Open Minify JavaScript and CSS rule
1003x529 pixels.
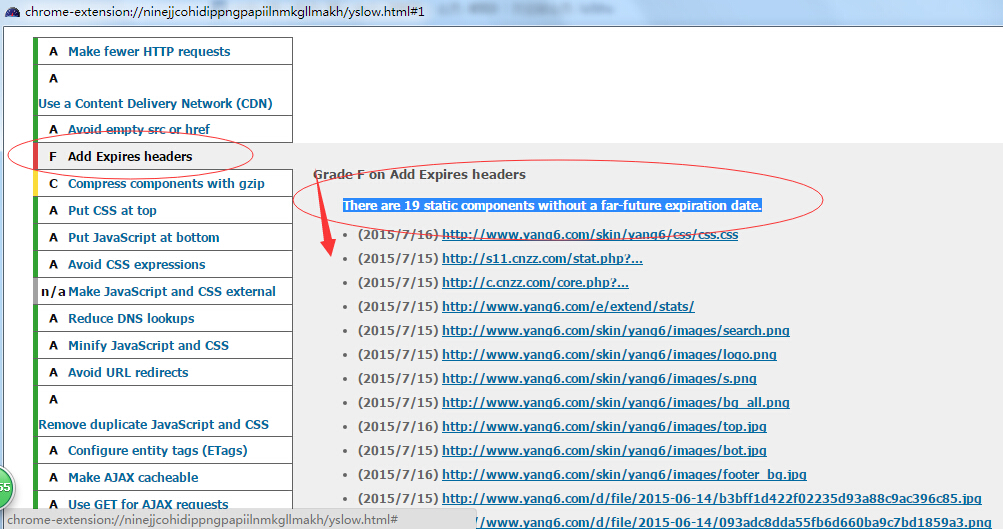(x=148, y=345)
